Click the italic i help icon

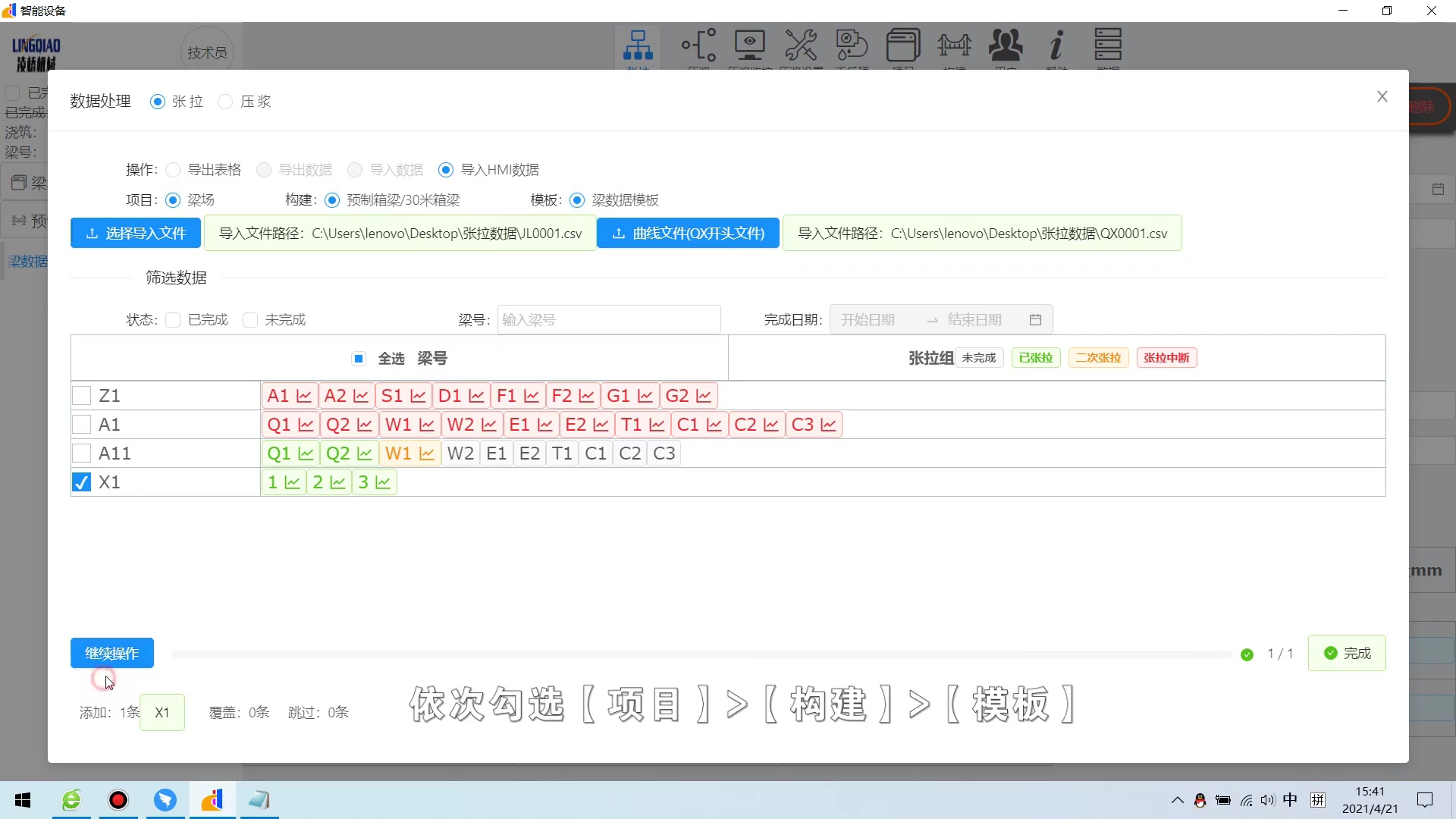1056,45
